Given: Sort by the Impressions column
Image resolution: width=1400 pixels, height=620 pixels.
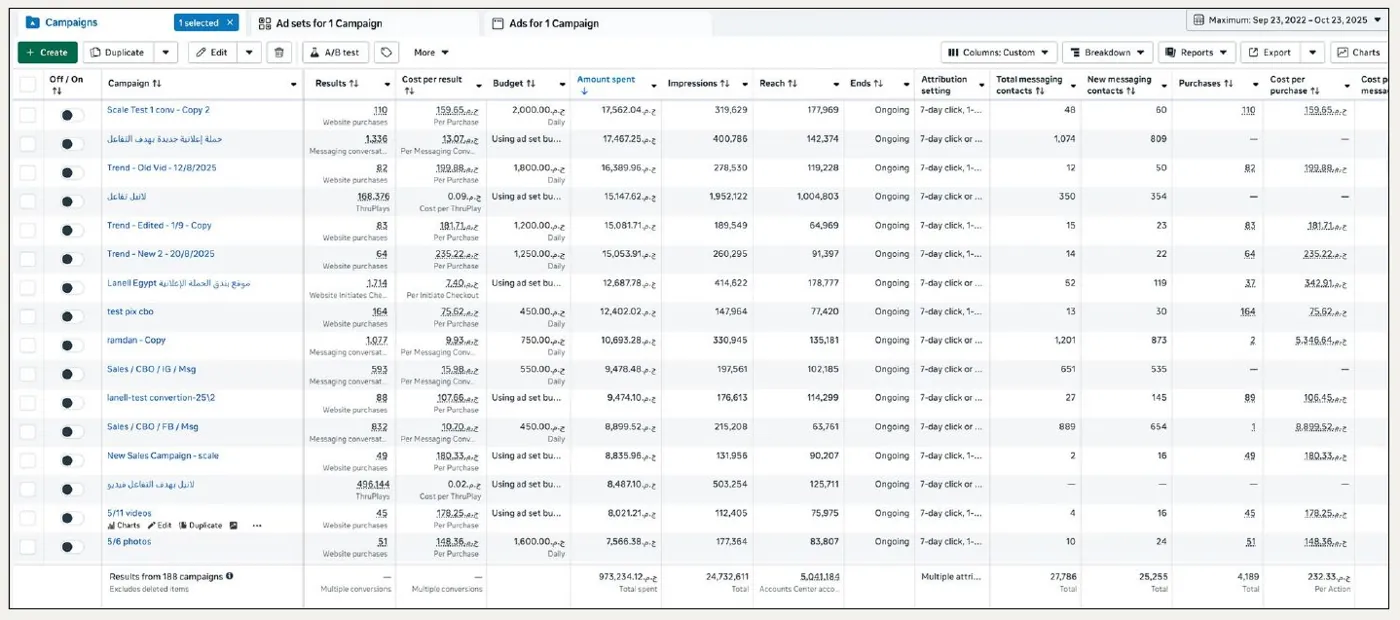Looking at the screenshot, I should pos(725,84).
